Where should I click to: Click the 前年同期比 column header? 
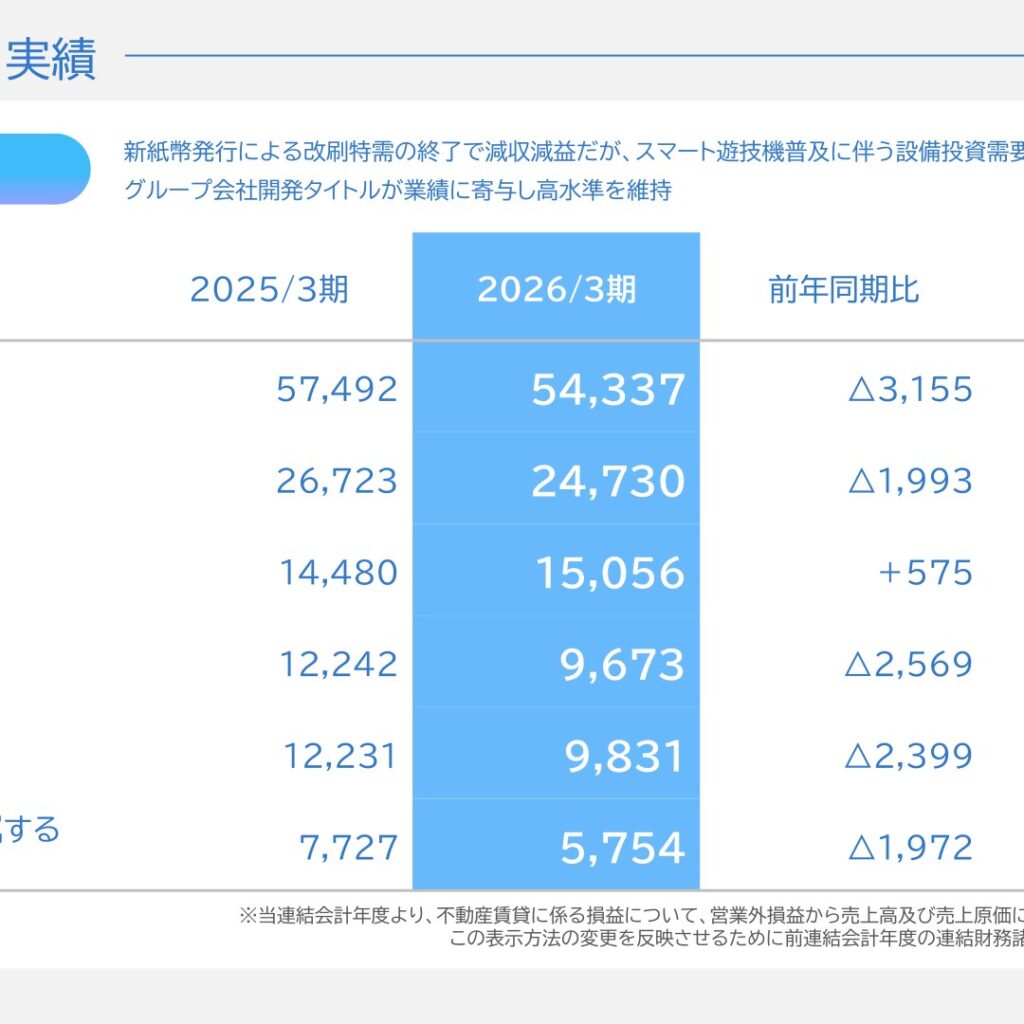coord(844,289)
